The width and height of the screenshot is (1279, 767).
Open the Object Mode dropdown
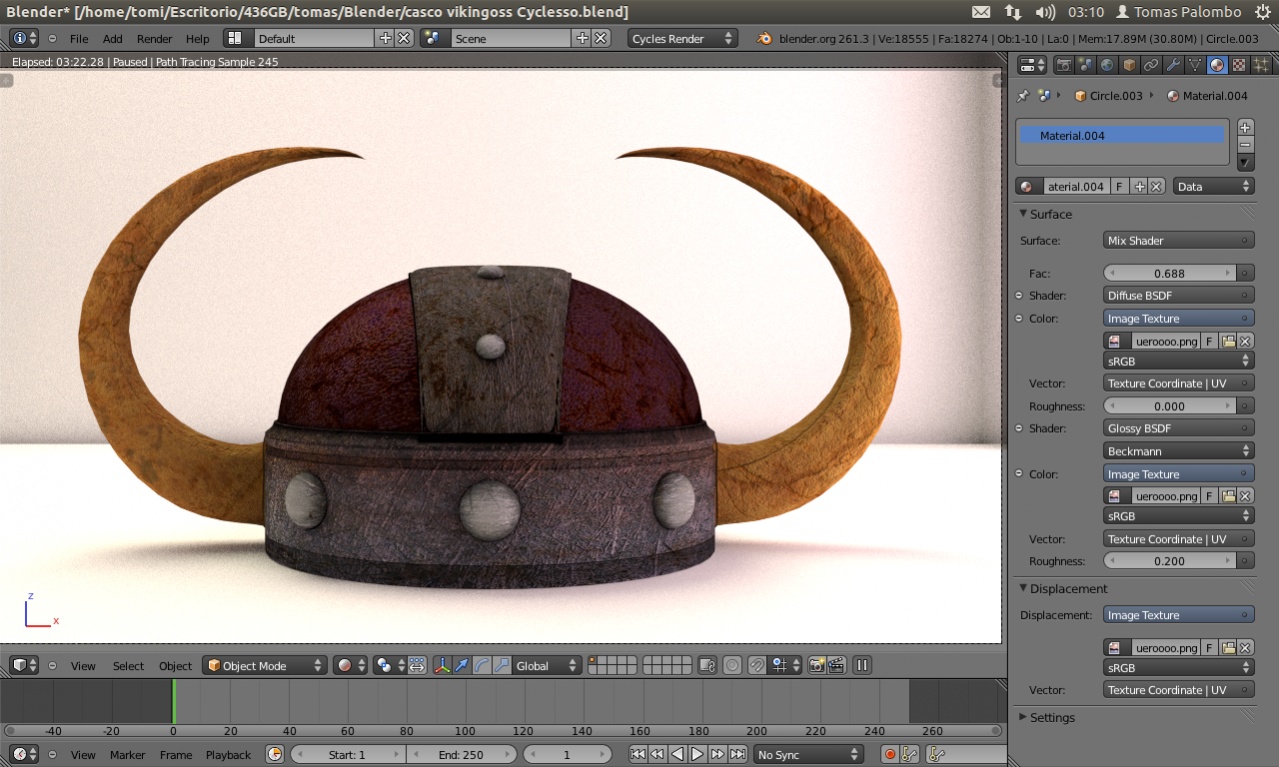[265, 665]
